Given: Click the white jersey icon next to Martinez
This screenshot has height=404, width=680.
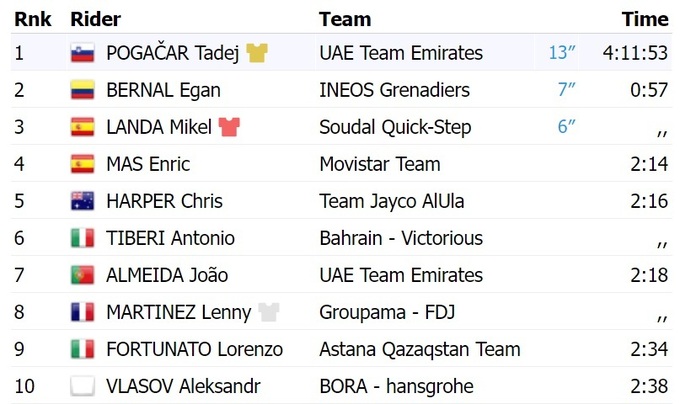Looking at the screenshot, I should point(268,312).
